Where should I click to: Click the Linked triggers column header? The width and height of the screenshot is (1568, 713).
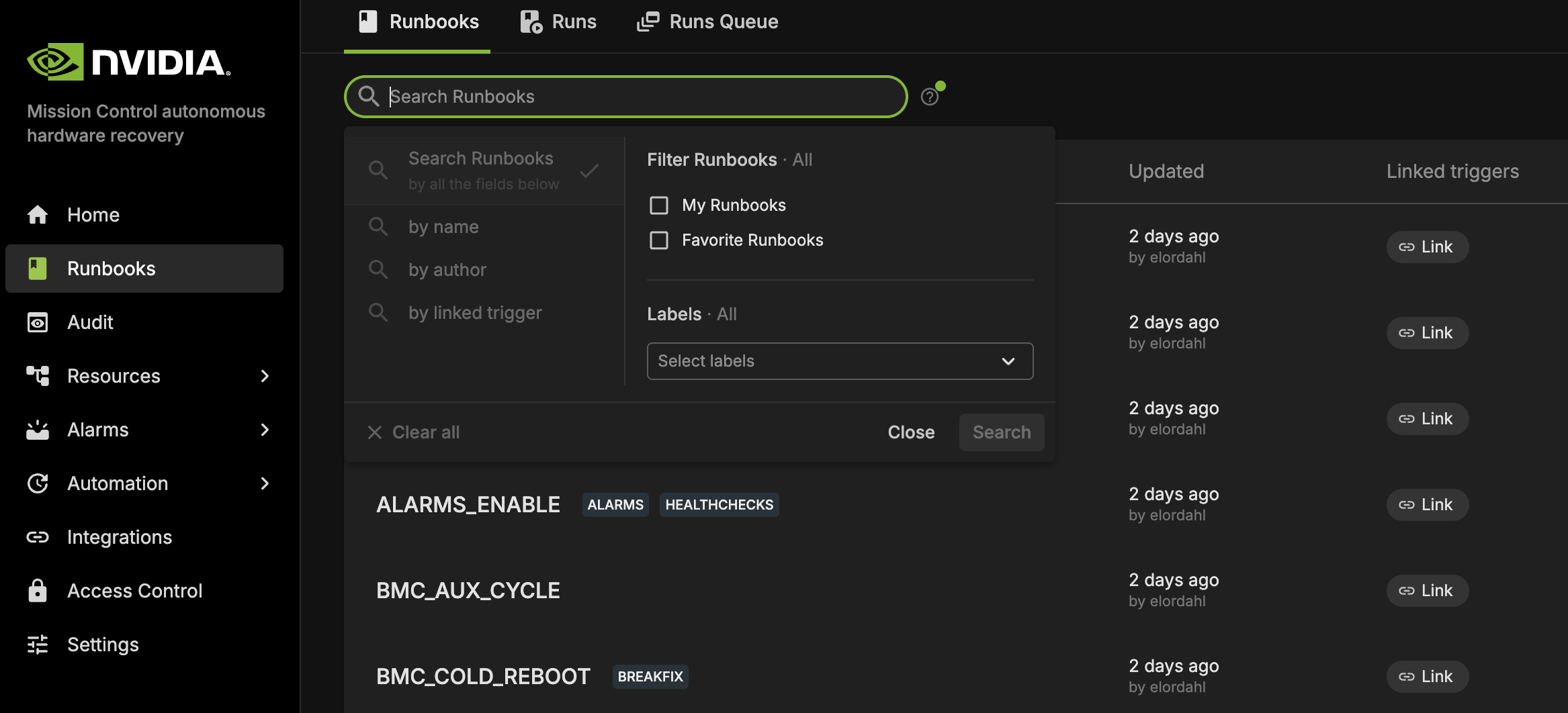(x=1452, y=171)
